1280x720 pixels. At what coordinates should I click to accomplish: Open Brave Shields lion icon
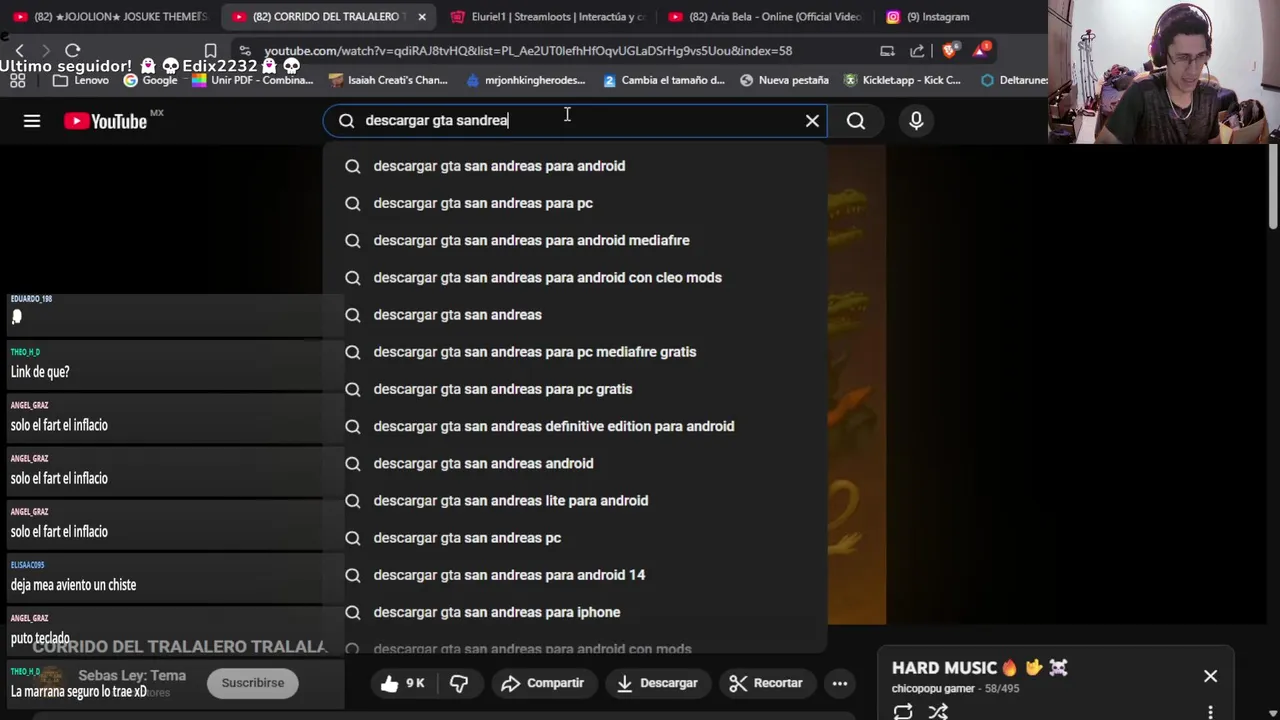coord(949,50)
